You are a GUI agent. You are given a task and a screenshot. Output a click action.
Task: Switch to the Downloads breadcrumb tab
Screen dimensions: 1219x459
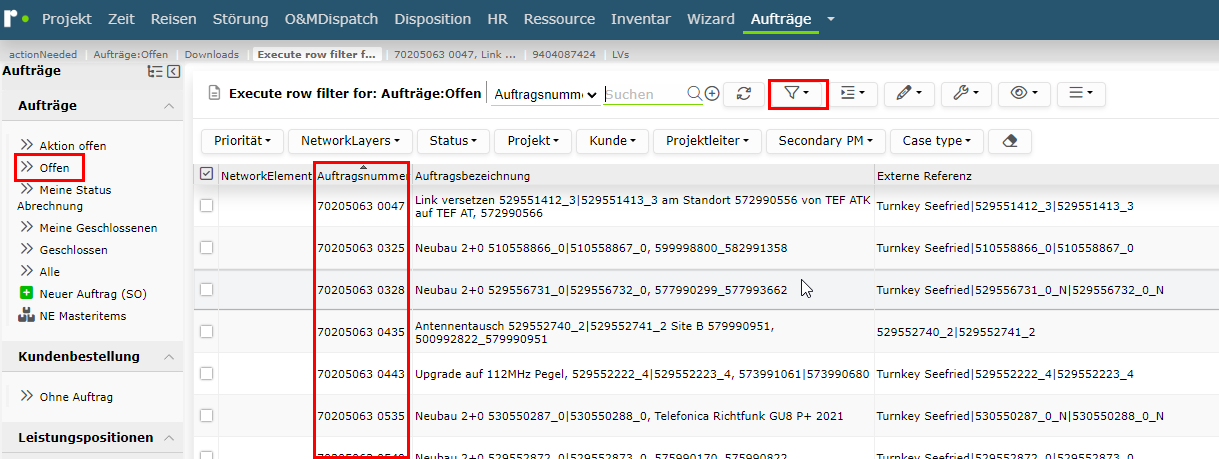pos(212,54)
